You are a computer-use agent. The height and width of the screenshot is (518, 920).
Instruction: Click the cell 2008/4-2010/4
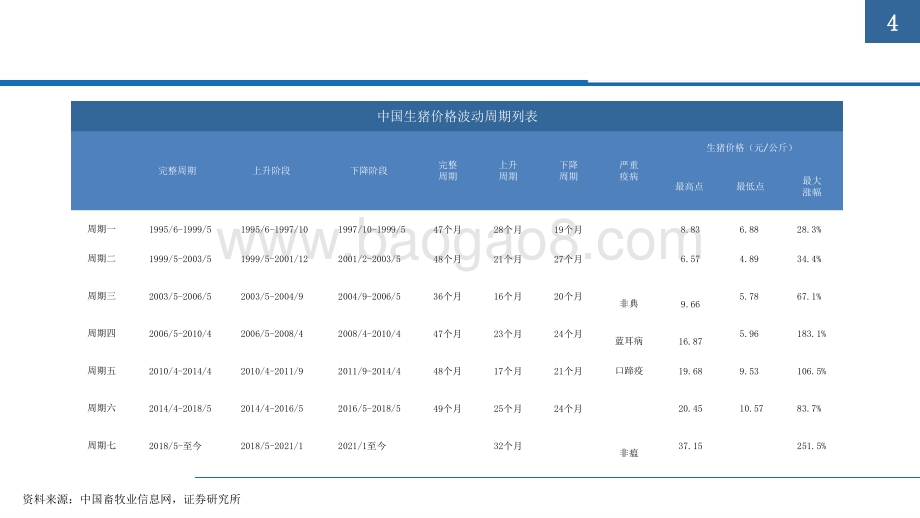click(369, 334)
